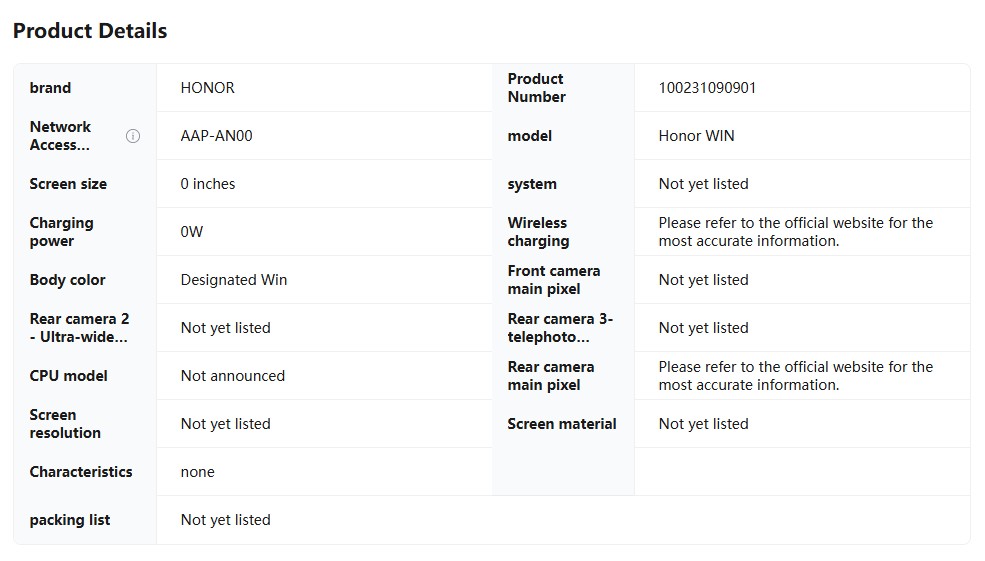Viewport: 985px width, 561px height.
Task: Click the Rear camera 2 Ultra-wide label
Action: [79, 328]
